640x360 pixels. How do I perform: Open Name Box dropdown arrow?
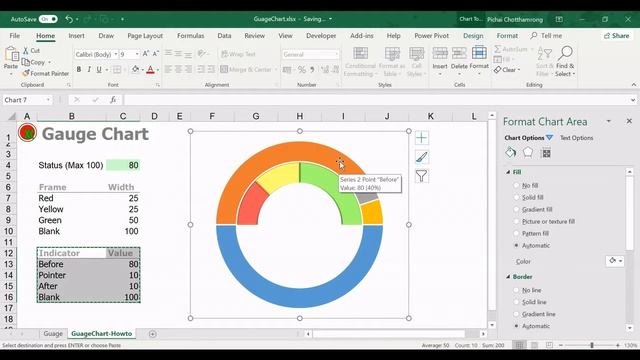point(48,100)
